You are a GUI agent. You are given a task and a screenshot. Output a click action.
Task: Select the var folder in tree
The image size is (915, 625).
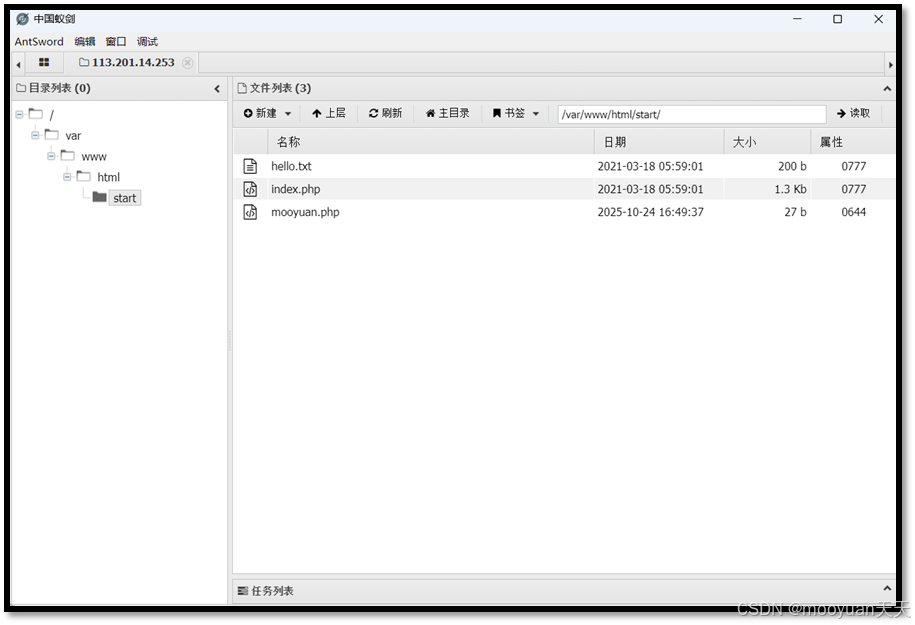(x=73, y=135)
